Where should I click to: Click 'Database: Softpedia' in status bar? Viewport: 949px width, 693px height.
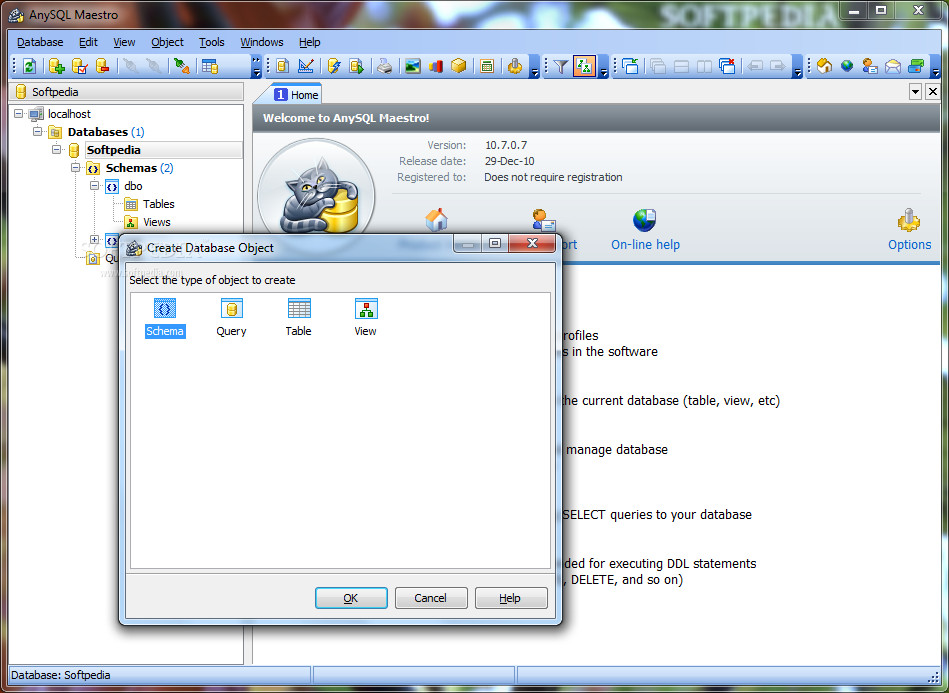(61, 675)
